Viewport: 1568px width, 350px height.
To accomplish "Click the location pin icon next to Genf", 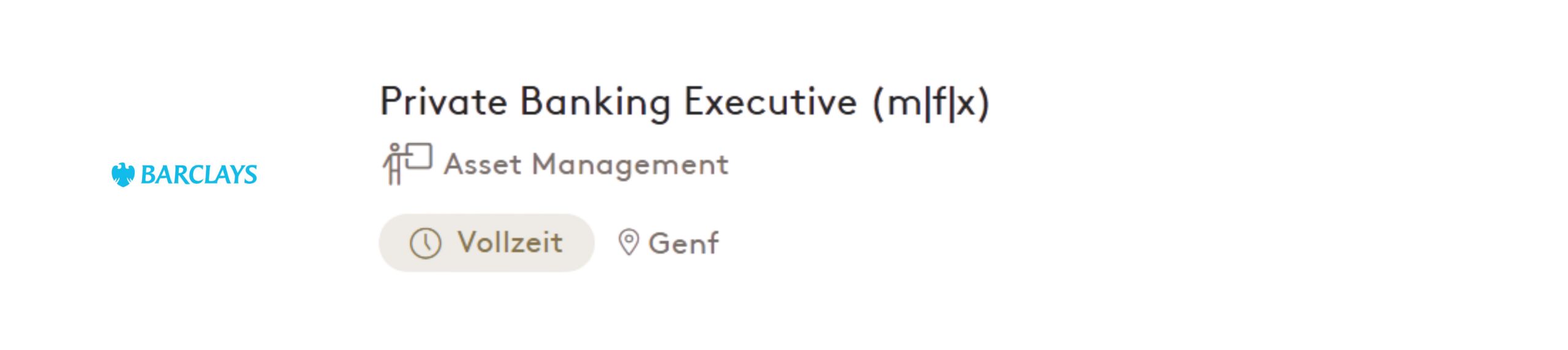I will pos(628,243).
